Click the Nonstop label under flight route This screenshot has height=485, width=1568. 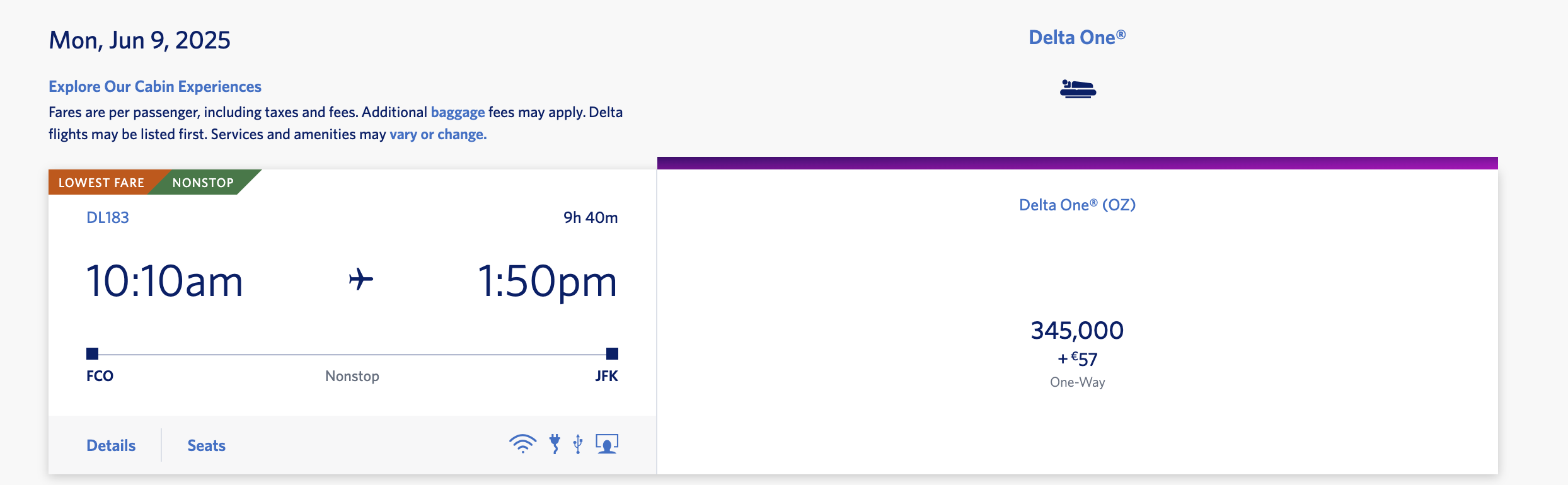[x=352, y=376]
